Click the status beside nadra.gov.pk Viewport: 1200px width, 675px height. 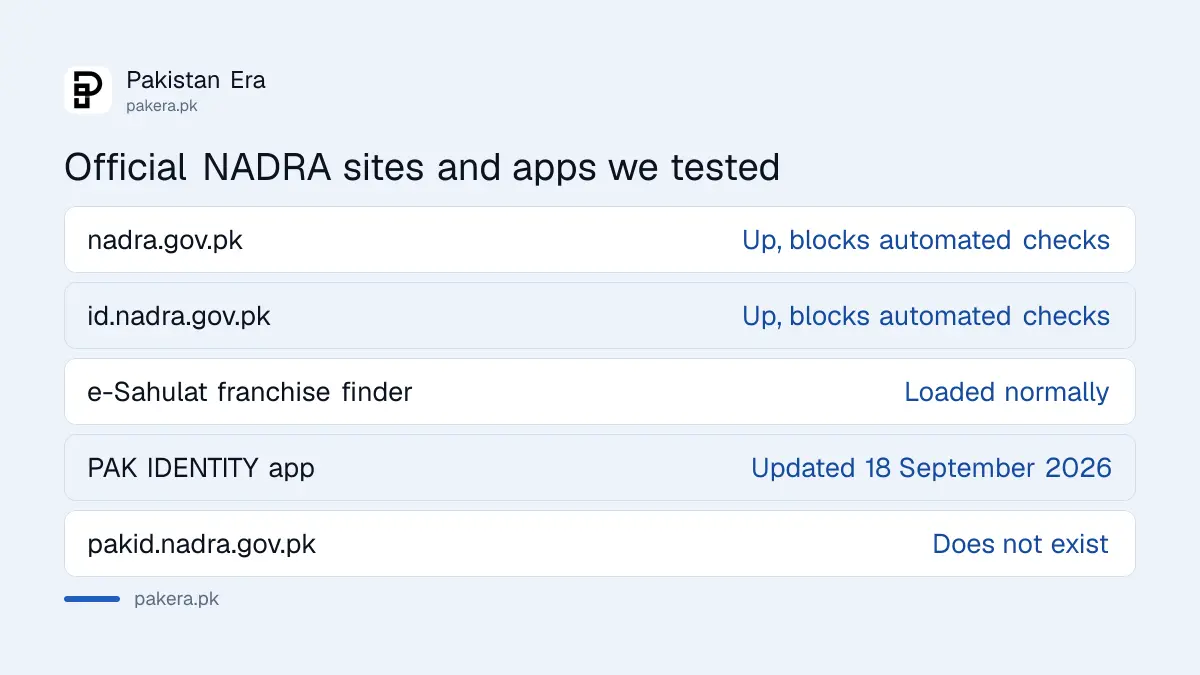click(x=926, y=240)
